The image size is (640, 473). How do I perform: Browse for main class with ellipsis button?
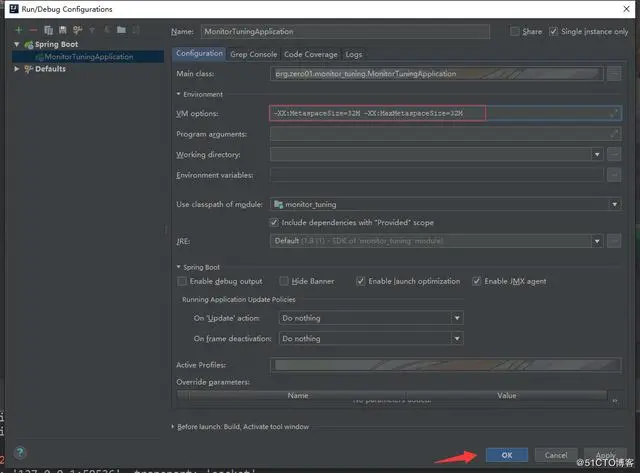614,74
